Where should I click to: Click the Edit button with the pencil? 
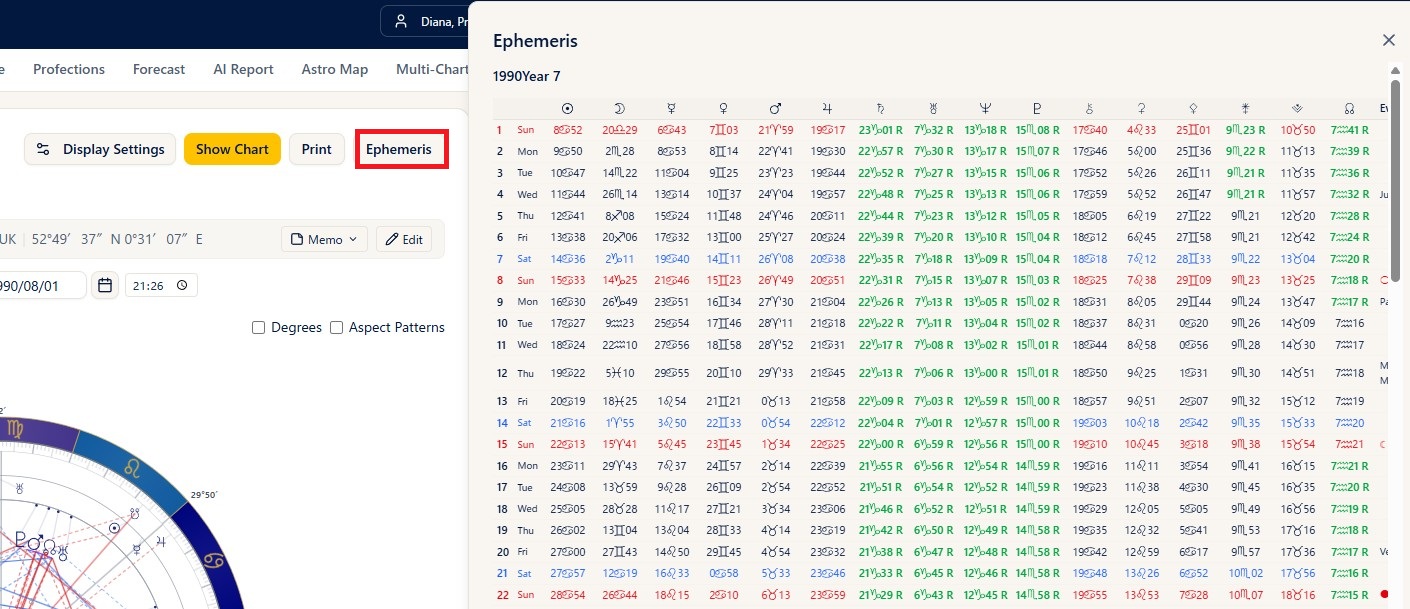tap(404, 239)
